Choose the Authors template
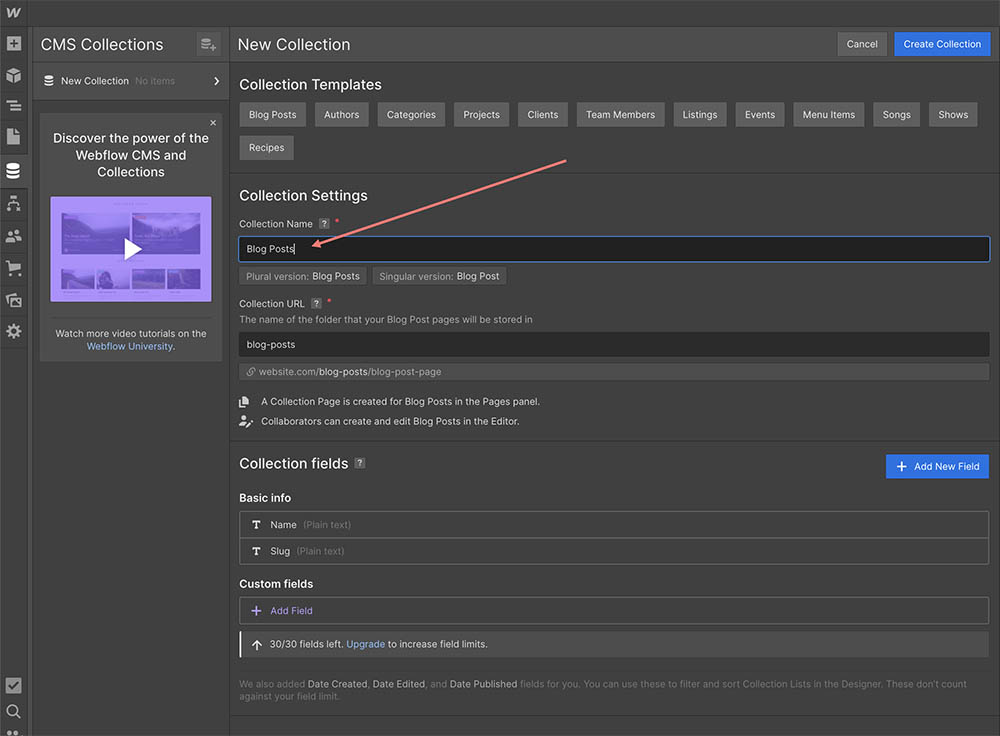The width and height of the screenshot is (1000, 736). pyautogui.click(x=341, y=115)
